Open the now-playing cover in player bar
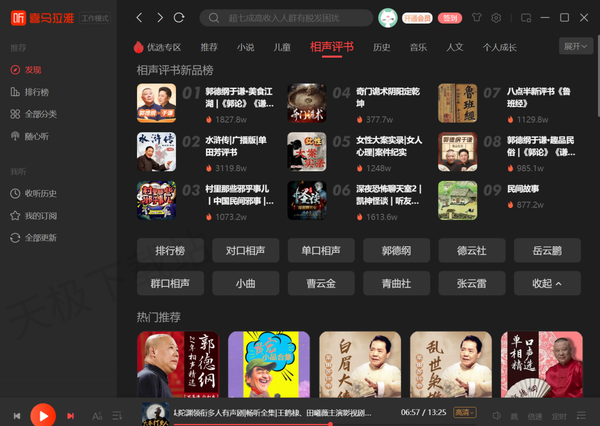The width and height of the screenshot is (600, 426). pos(155,414)
